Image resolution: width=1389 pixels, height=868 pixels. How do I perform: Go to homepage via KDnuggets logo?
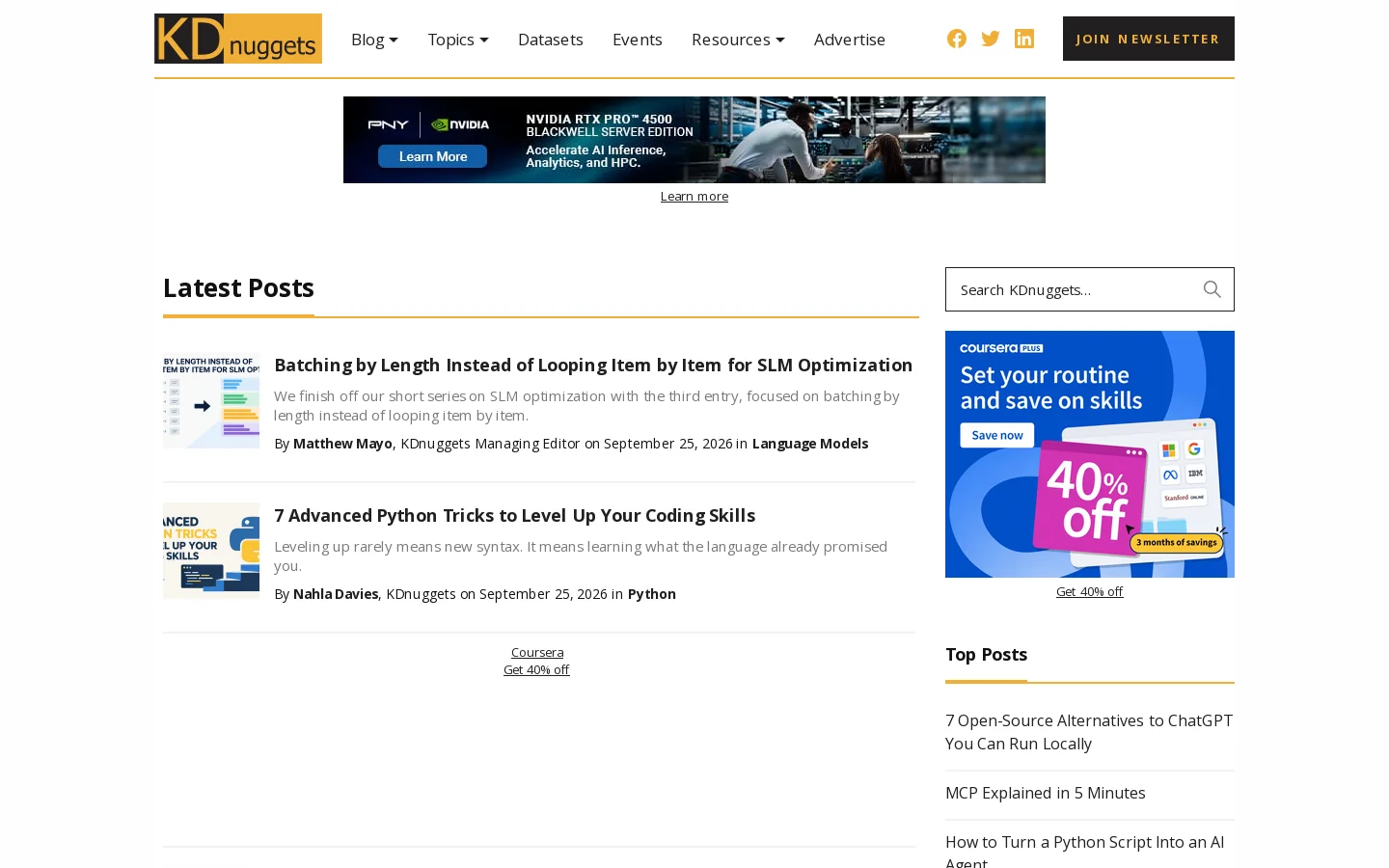[x=238, y=39]
